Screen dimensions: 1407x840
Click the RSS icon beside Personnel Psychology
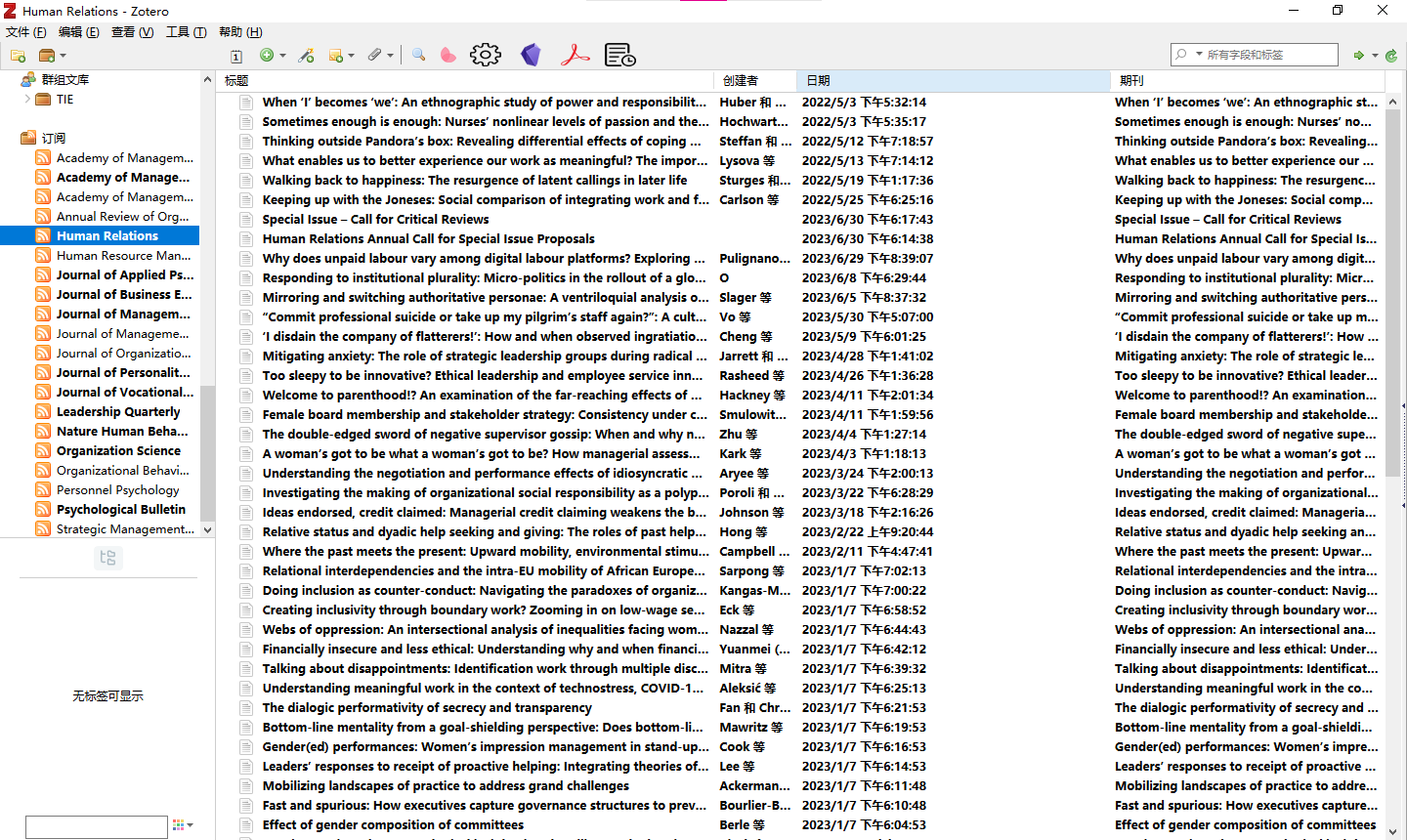(x=43, y=489)
